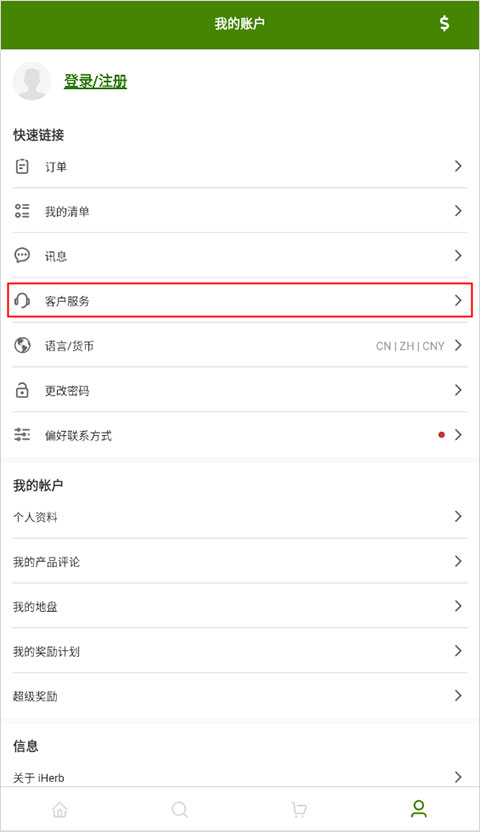
Task: Open the 我的奖励计划 menu entry
Action: [240, 651]
